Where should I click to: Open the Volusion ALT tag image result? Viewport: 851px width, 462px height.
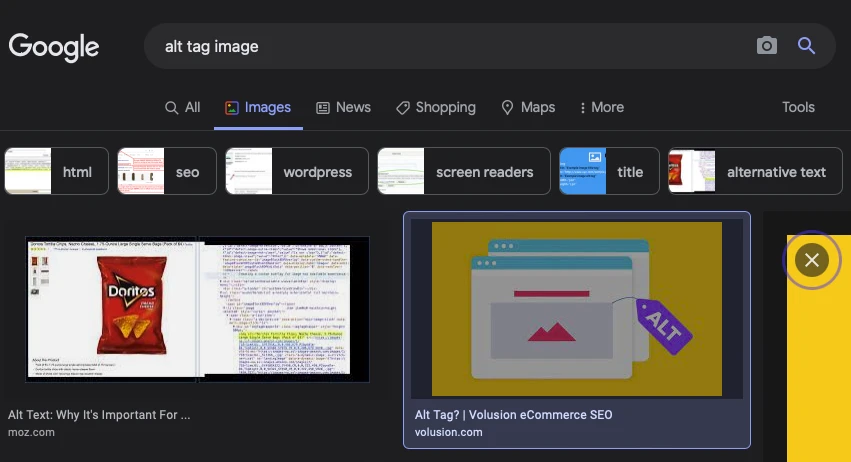click(577, 309)
